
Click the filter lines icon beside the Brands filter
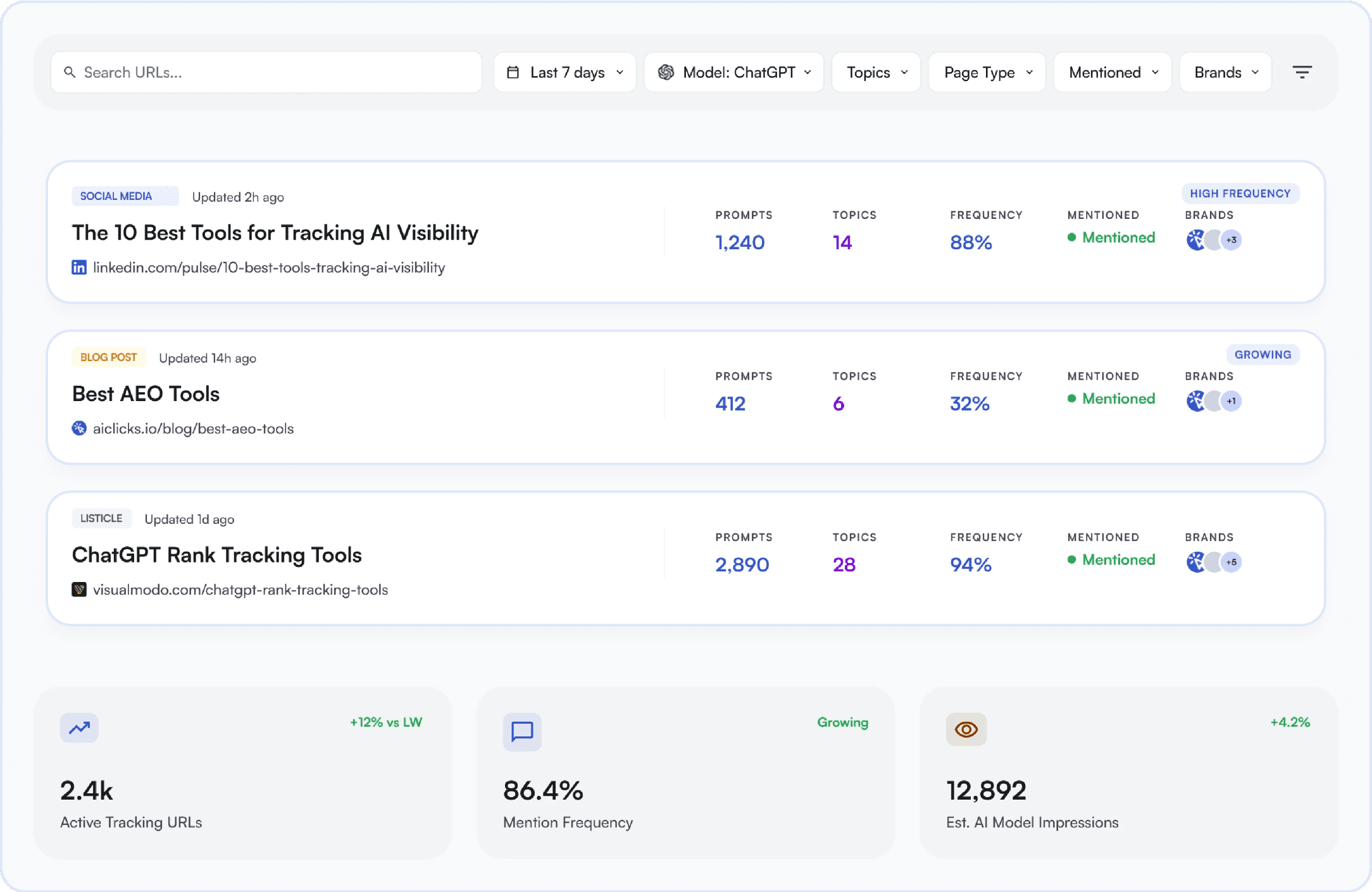(x=1301, y=72)
